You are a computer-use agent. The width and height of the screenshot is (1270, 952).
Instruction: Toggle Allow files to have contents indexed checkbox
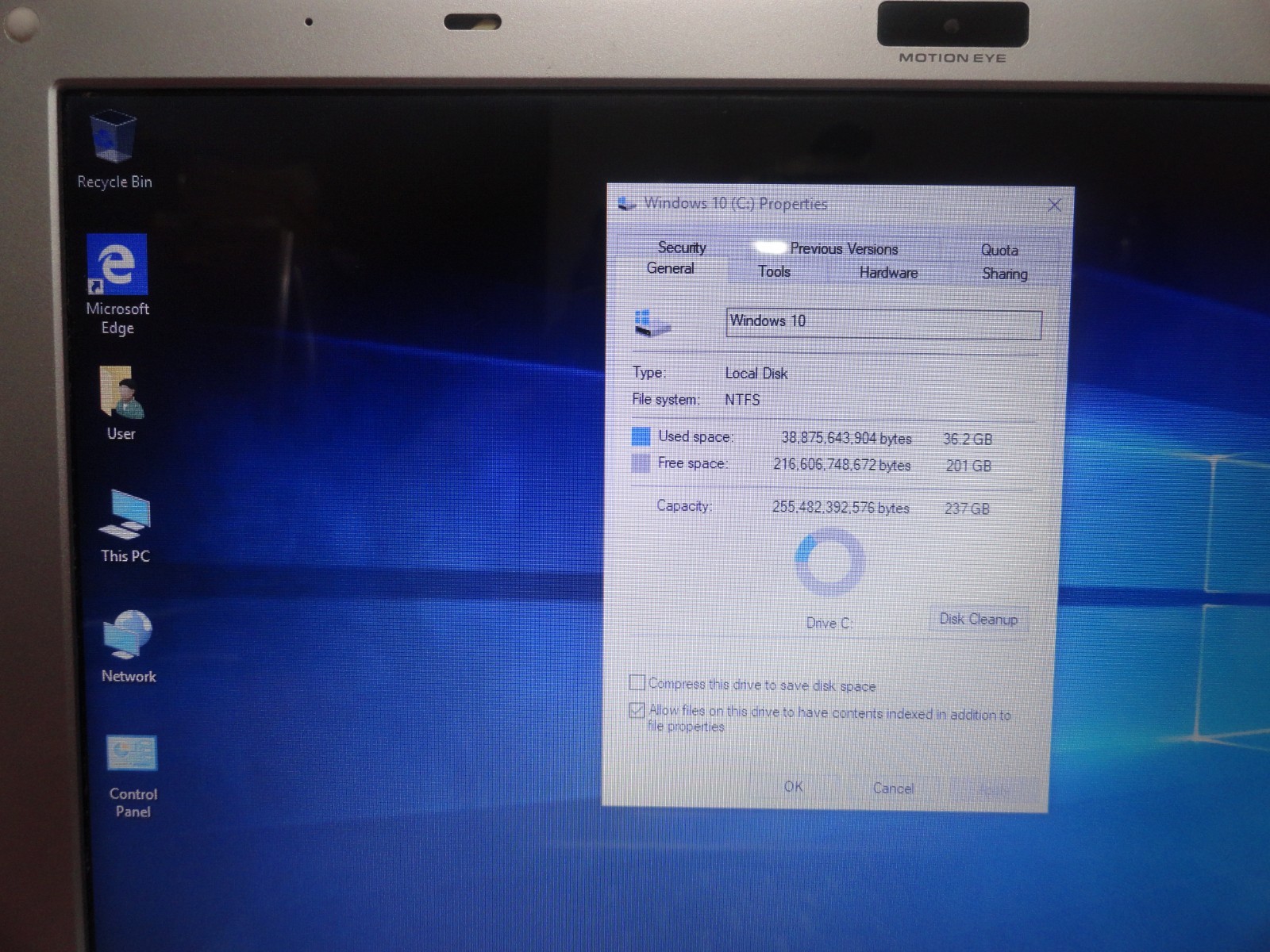pos(637,710)
